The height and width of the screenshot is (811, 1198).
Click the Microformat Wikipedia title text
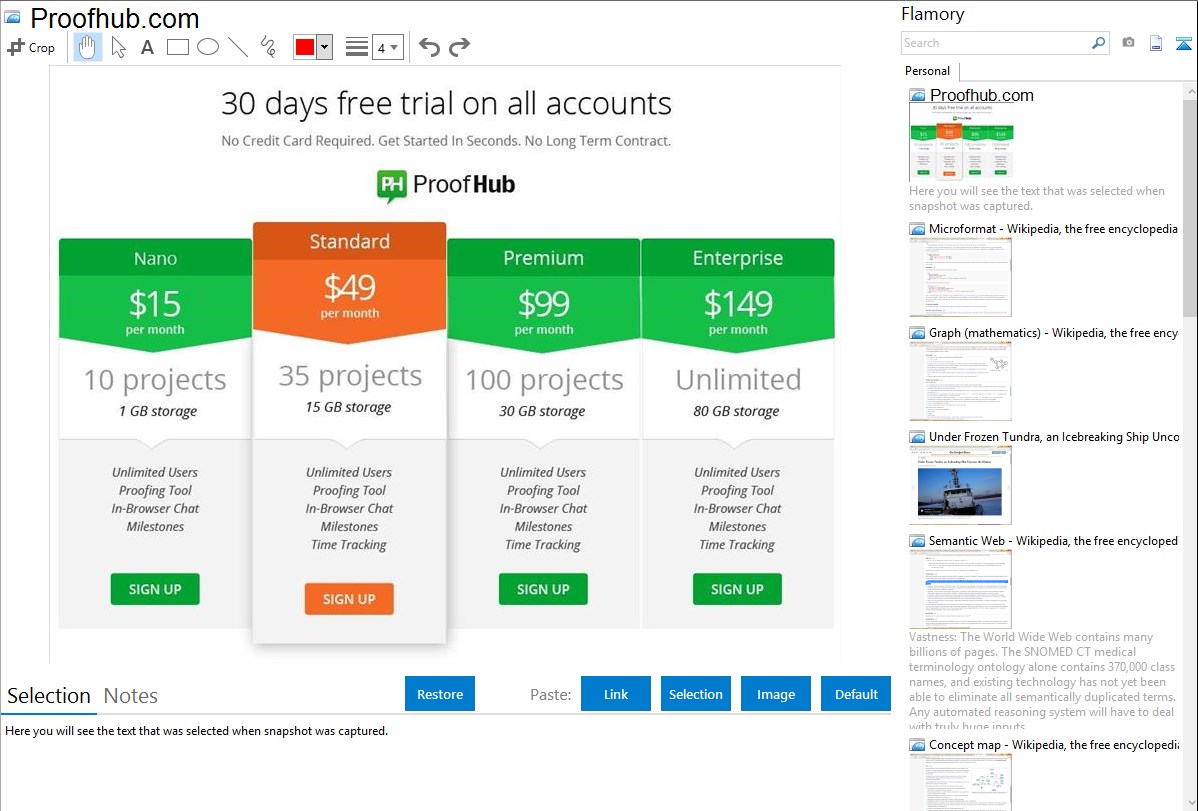pyautogui.click(x=1053, y=229)
